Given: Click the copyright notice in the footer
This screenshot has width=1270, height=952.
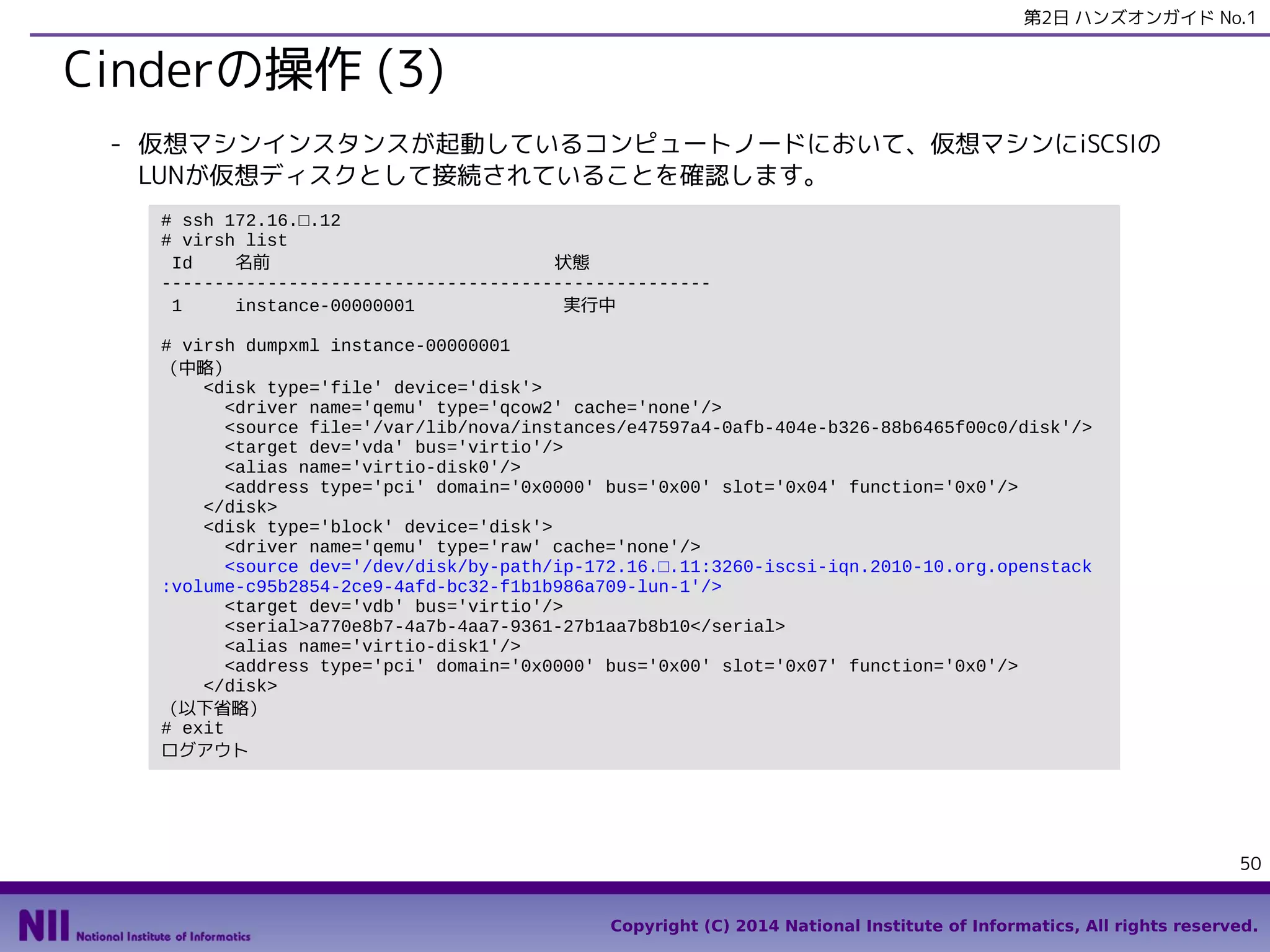Looking at the screenshot, I should [x=934, y=925].
